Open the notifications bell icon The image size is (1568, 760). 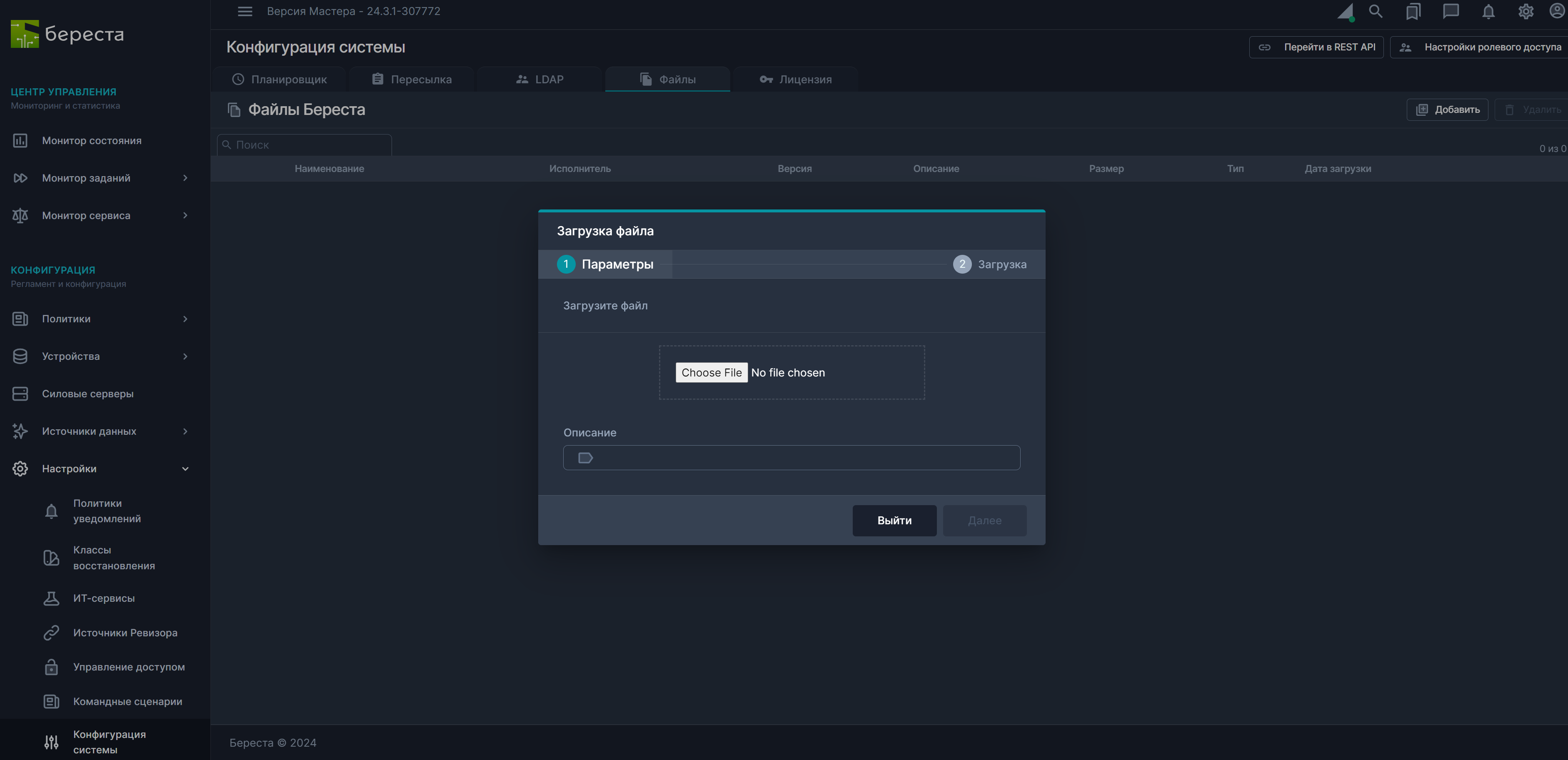click(1488, 12)
